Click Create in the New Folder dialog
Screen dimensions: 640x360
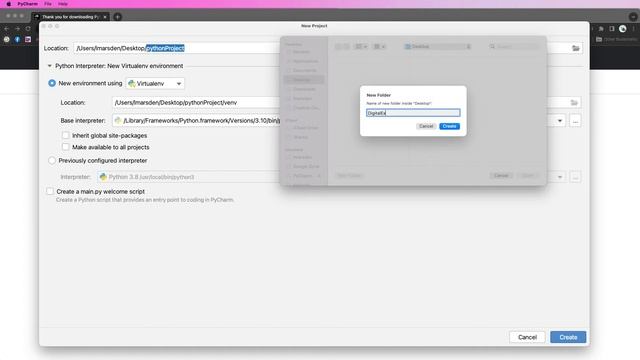pos(449,126)
